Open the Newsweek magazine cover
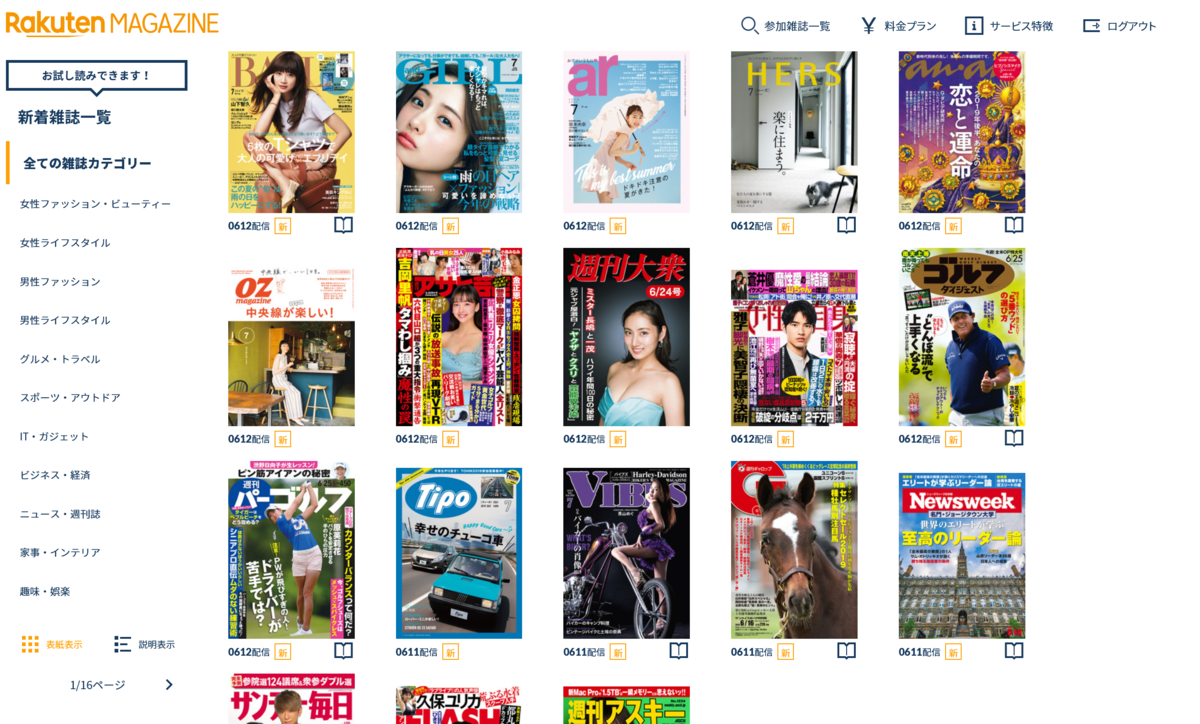The width and height of the screenshot is (1200, 724). point(962,556)
